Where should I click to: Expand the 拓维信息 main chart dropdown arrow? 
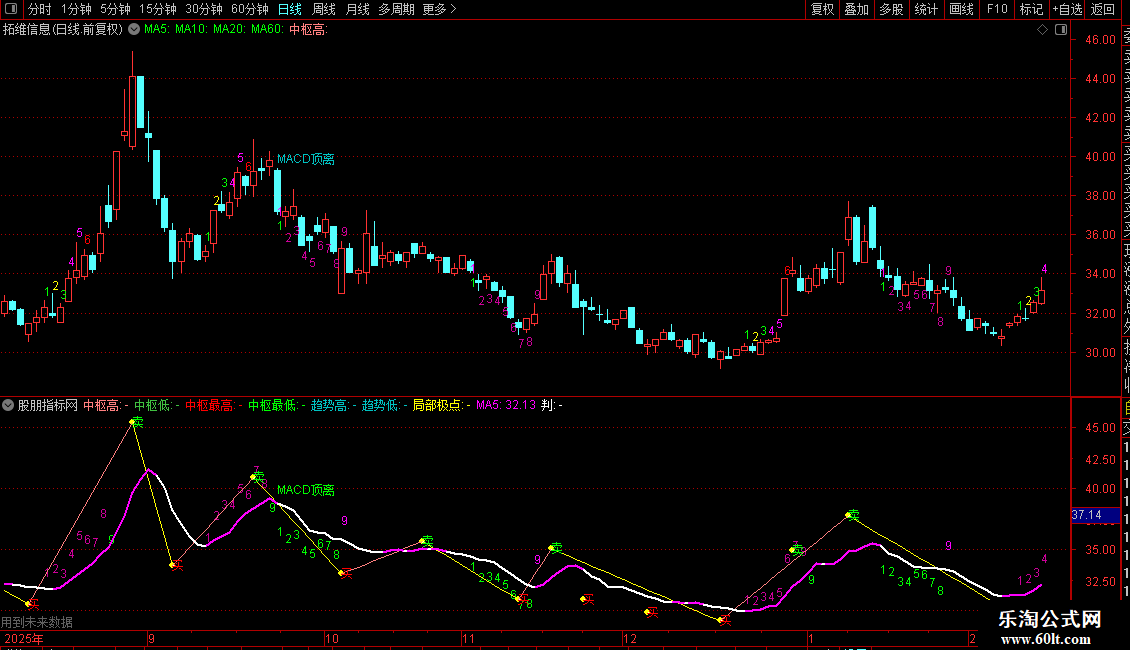point(135,30)
